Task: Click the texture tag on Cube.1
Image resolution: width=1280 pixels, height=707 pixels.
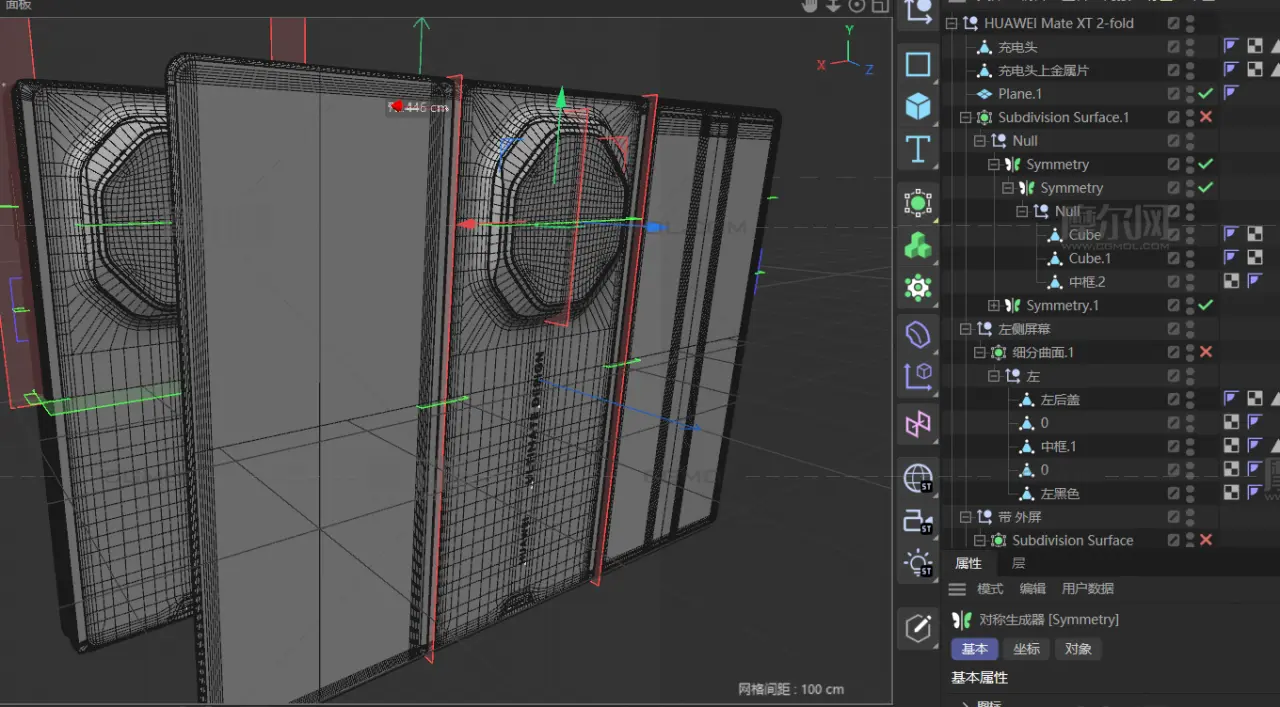Action: [1255, 258]
